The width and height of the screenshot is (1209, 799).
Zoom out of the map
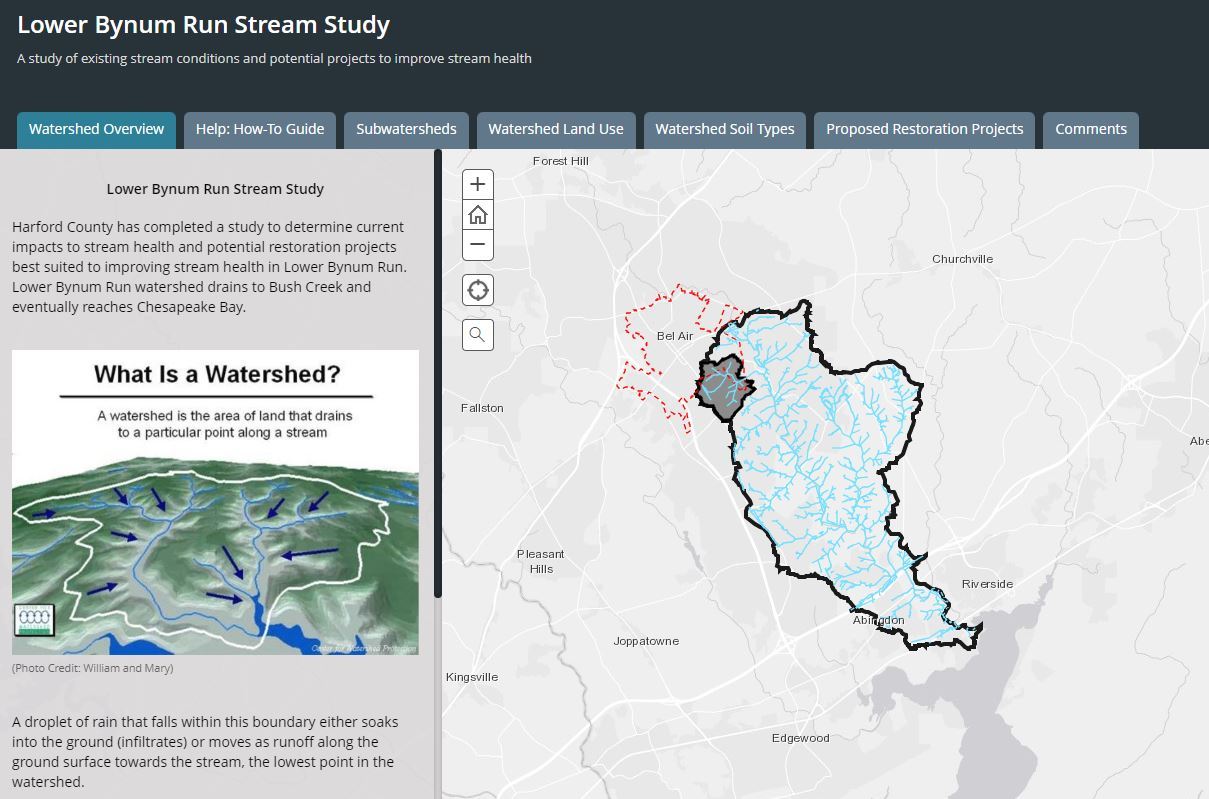[x=477, y=244]
